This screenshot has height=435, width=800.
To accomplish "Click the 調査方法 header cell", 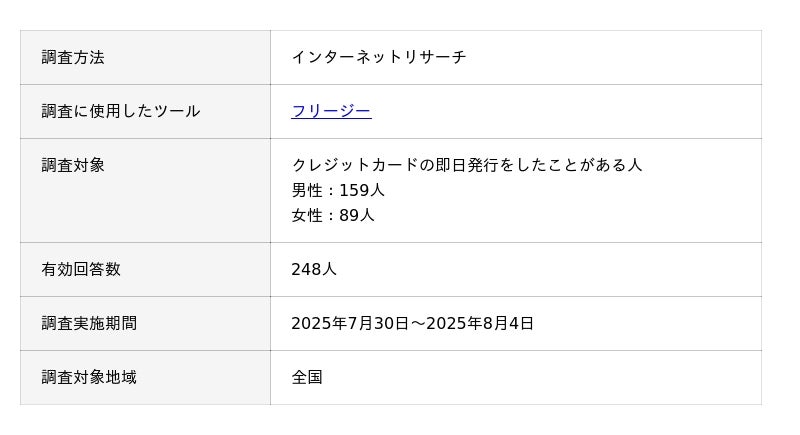I will [73, 57].
